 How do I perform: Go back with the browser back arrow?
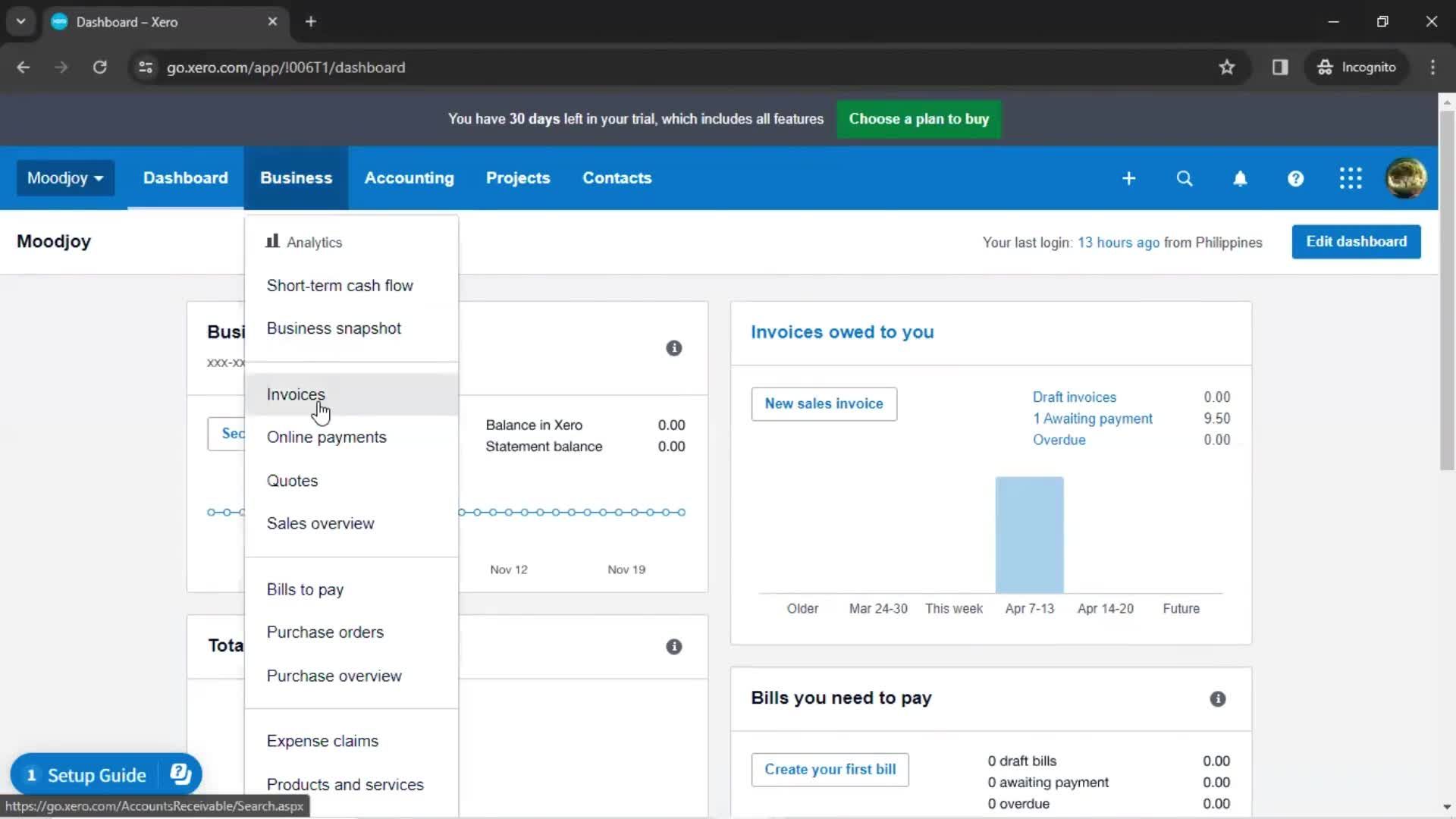tap(24, 67)
